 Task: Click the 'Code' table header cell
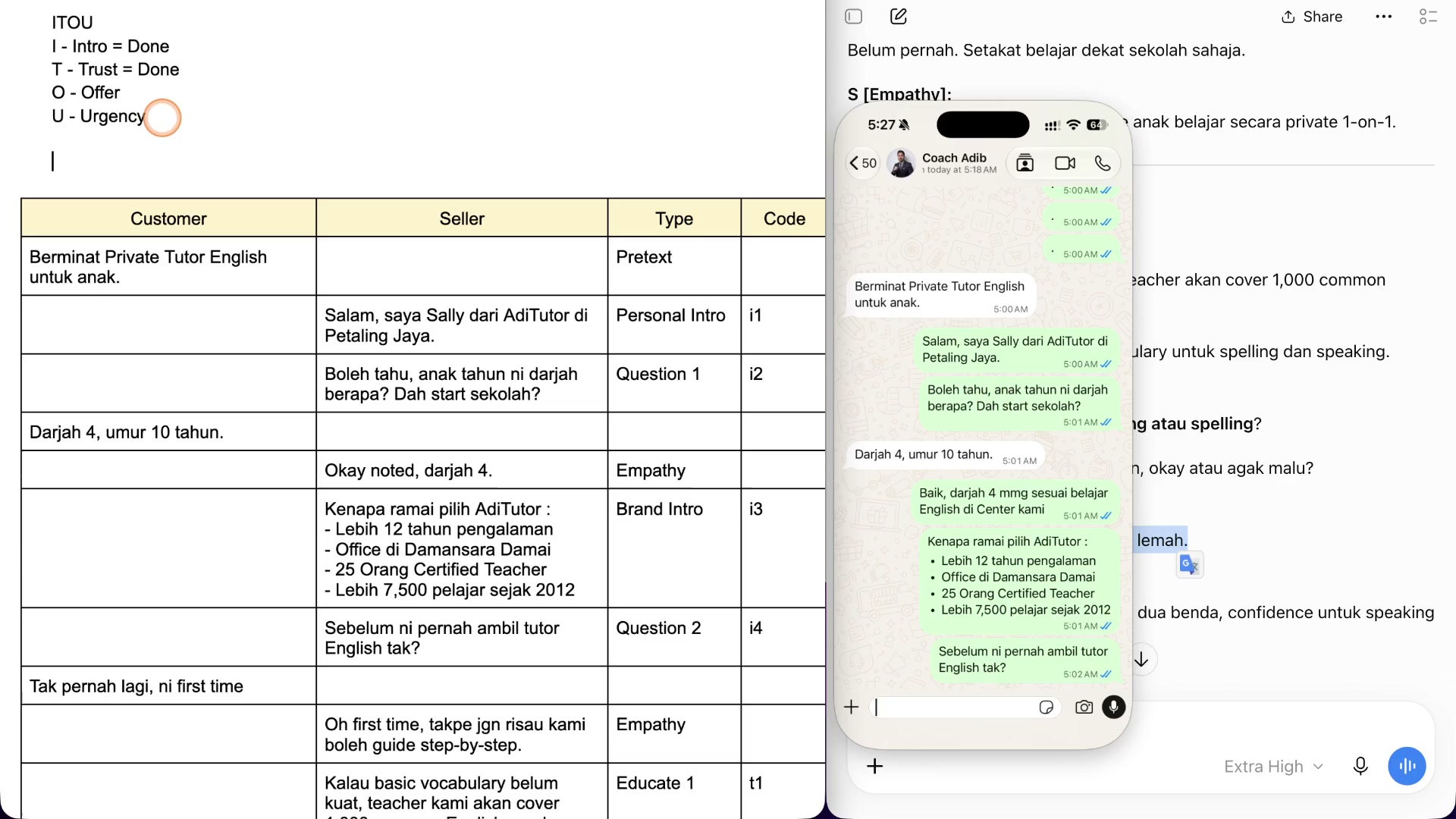[784, 218]
